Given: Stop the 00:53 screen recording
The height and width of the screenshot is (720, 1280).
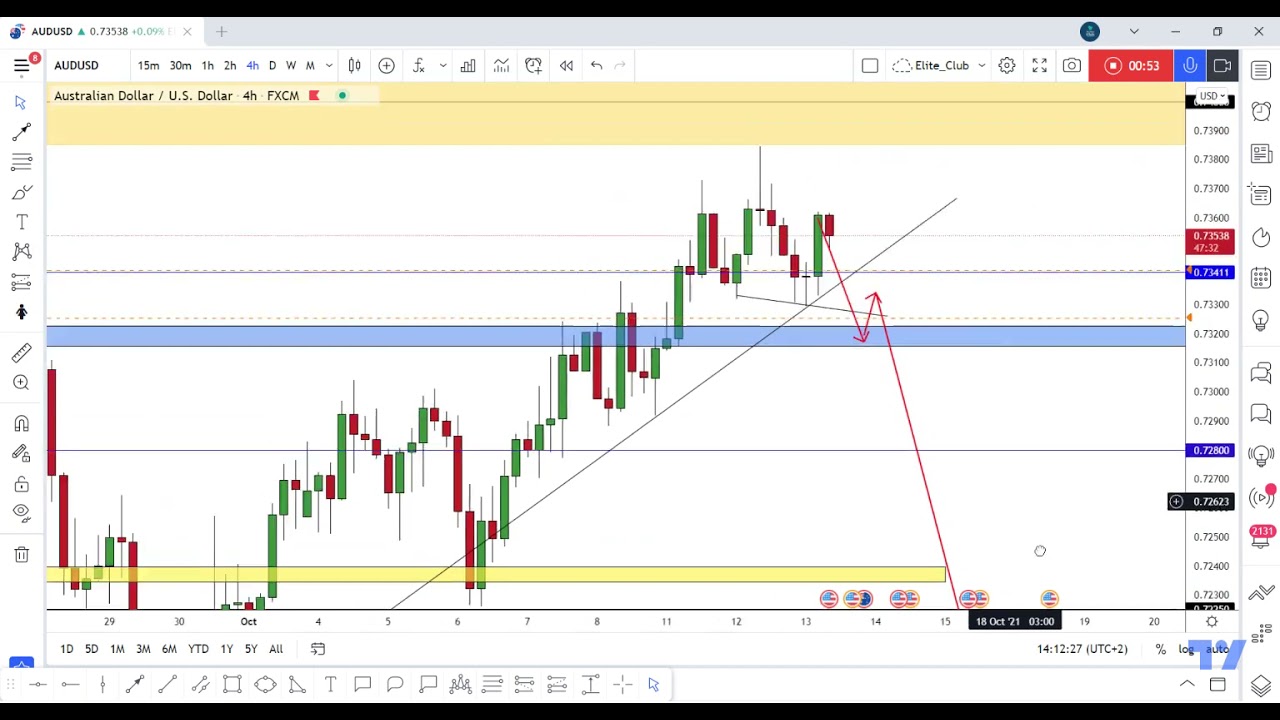Looking at the screenshot, I should tap(1132, 66).
